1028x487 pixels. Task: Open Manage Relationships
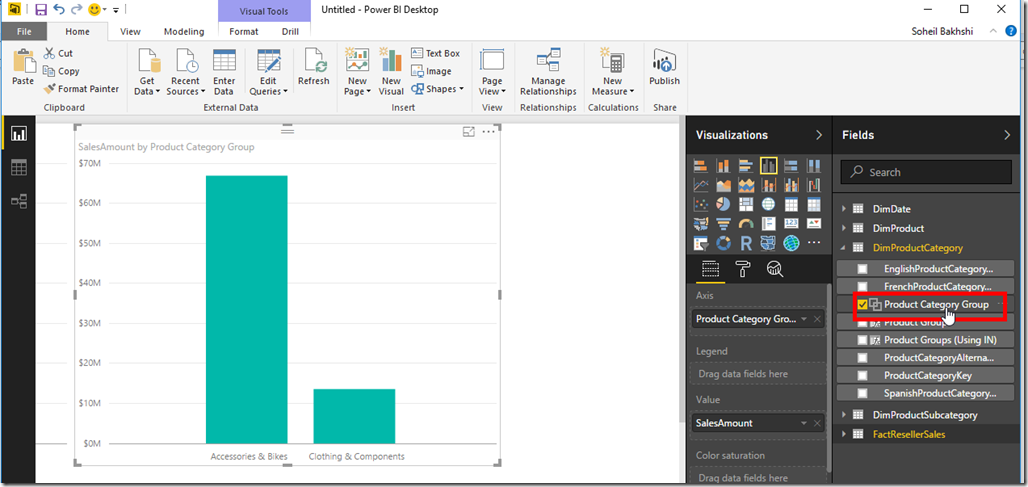click(x=548, y=72)
